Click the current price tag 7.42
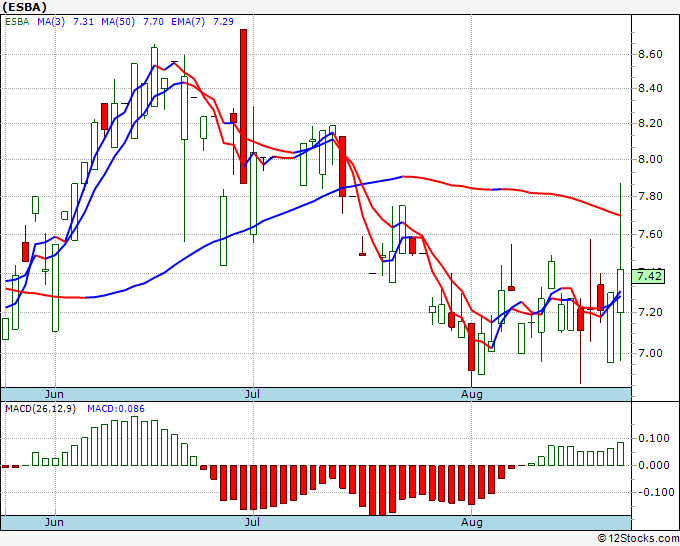Image resolution: width=680 pixels, height=546 pixels. coord(649,276)
